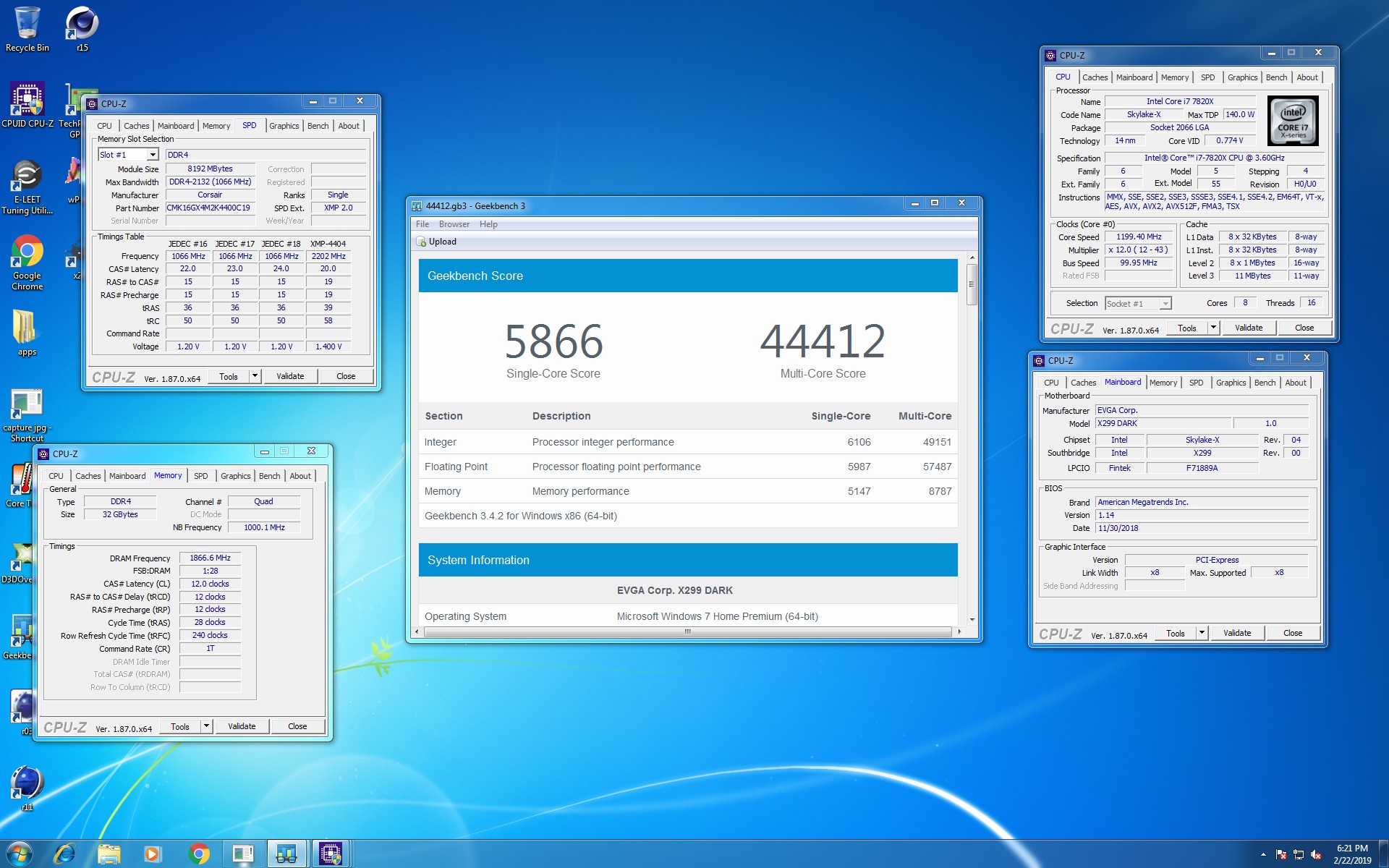Image resolution: width=1389 pixels, height=868 pixels.
Task: Open the Help menu in Geekbench
Action: (488, 224)
